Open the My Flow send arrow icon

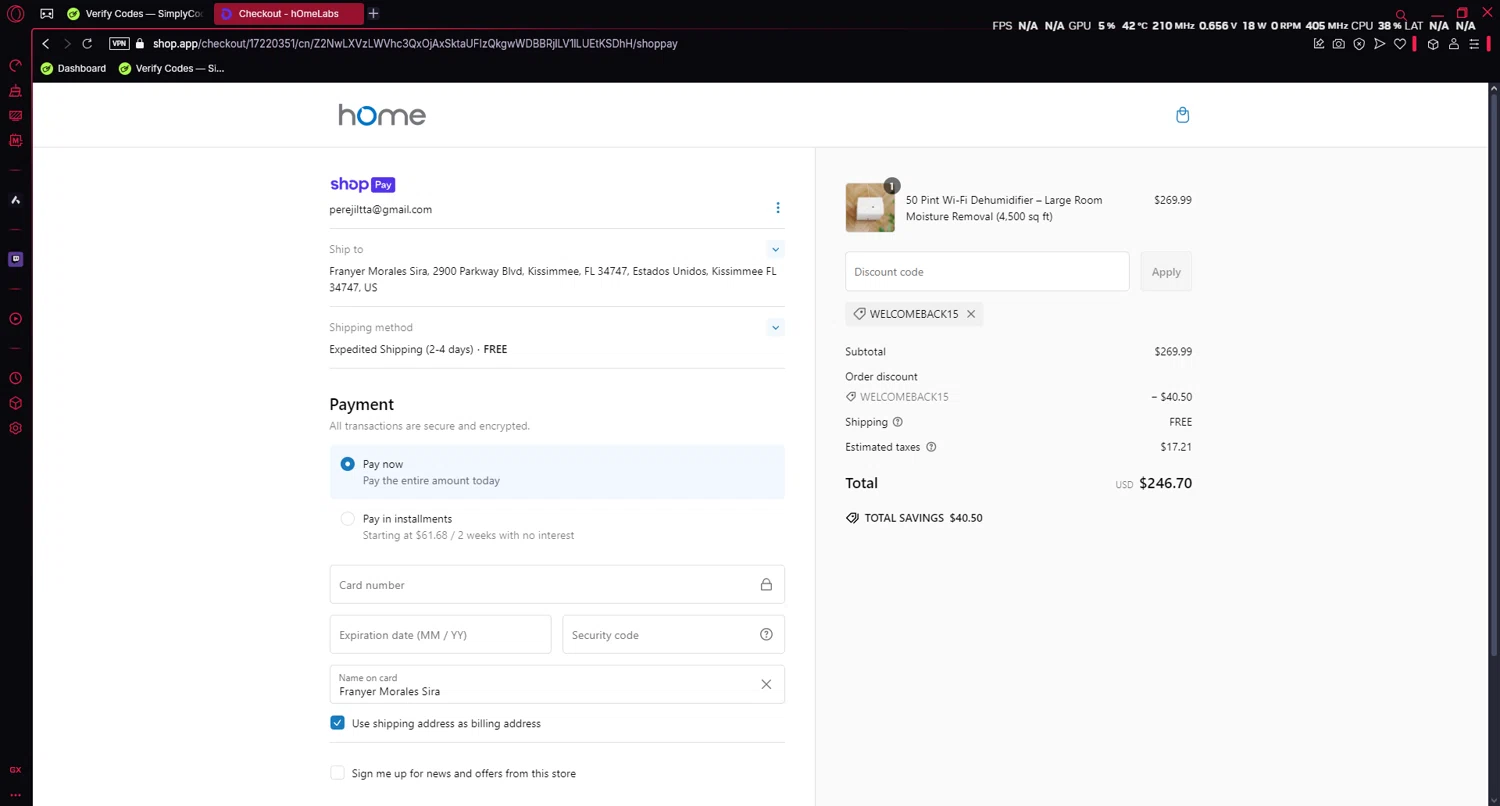tap(1380, 44)
